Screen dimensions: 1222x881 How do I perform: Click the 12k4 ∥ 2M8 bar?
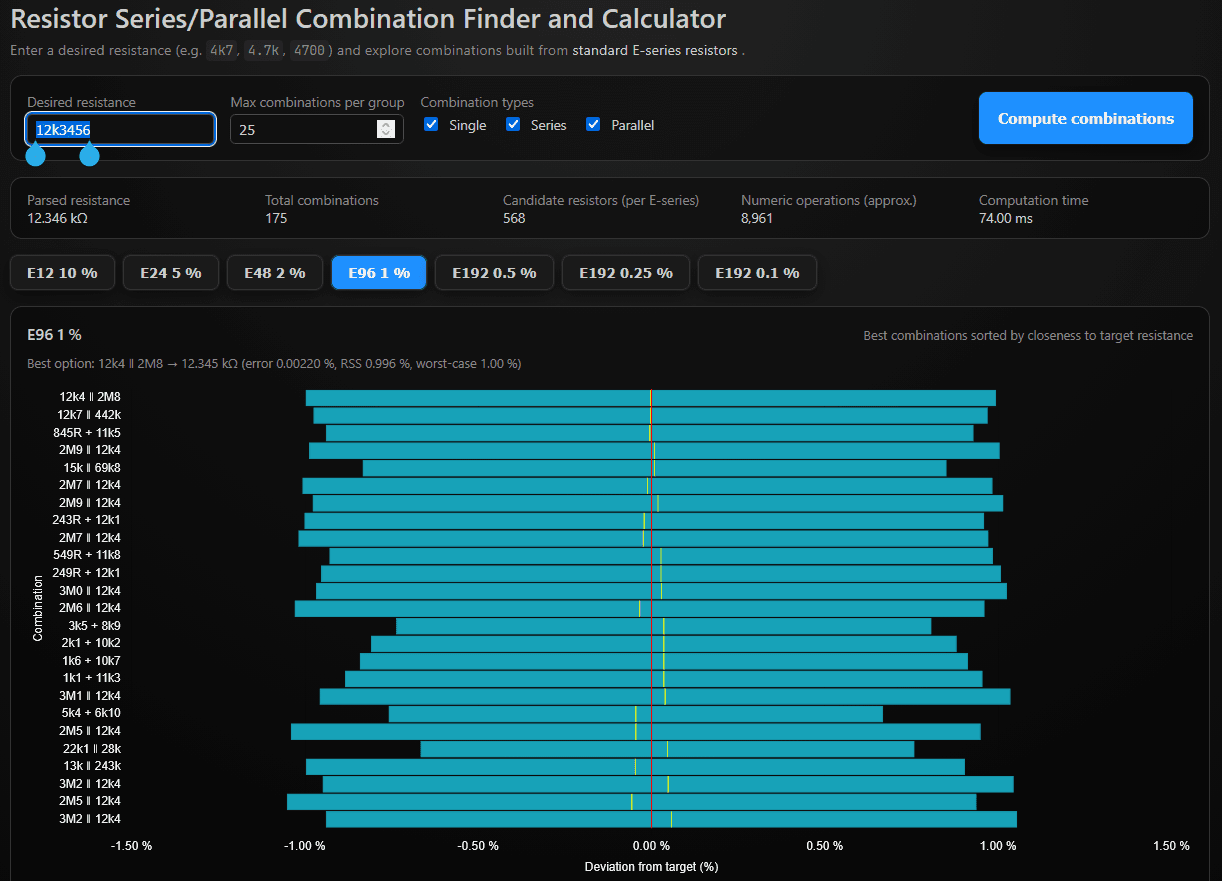point(650,396)
